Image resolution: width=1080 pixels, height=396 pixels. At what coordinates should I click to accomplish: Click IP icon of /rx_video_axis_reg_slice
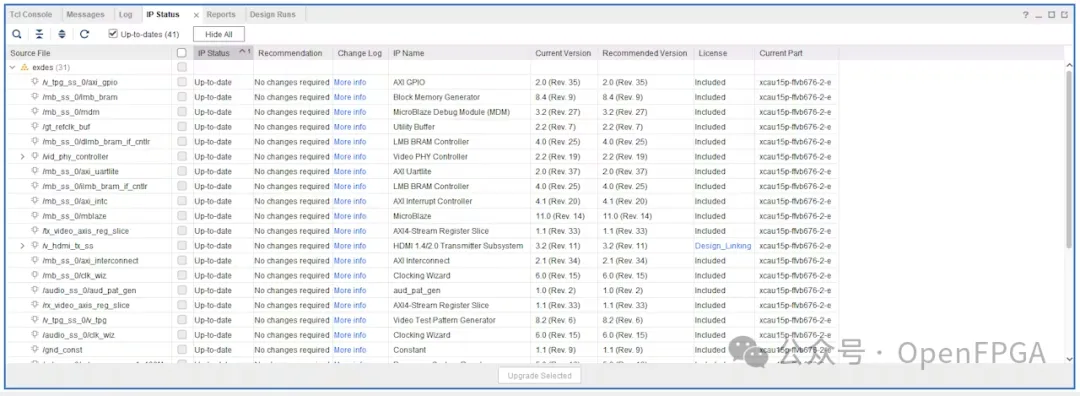(x=36, y=305)
